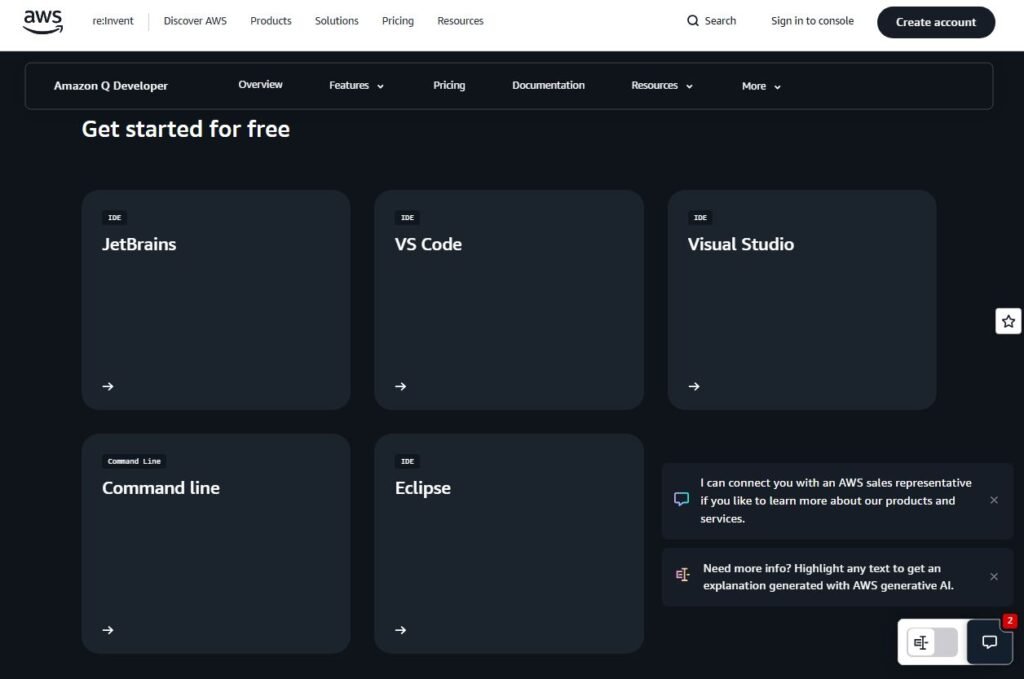Click the star bookmark icon on right edge
Viewport: 1024px width, 679px height.
[1008, 320]
